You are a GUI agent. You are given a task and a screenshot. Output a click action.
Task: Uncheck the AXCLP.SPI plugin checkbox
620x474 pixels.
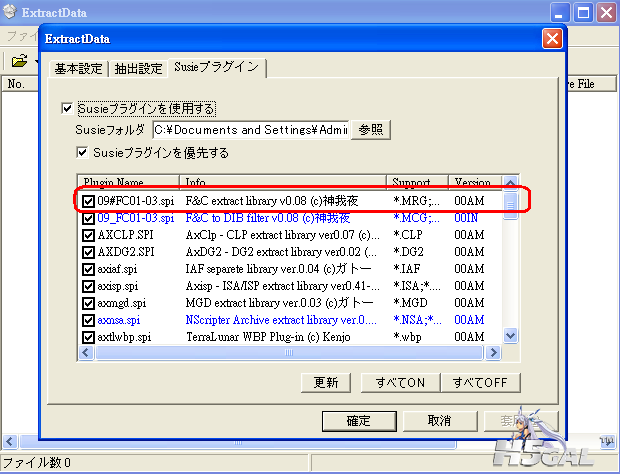89,234
